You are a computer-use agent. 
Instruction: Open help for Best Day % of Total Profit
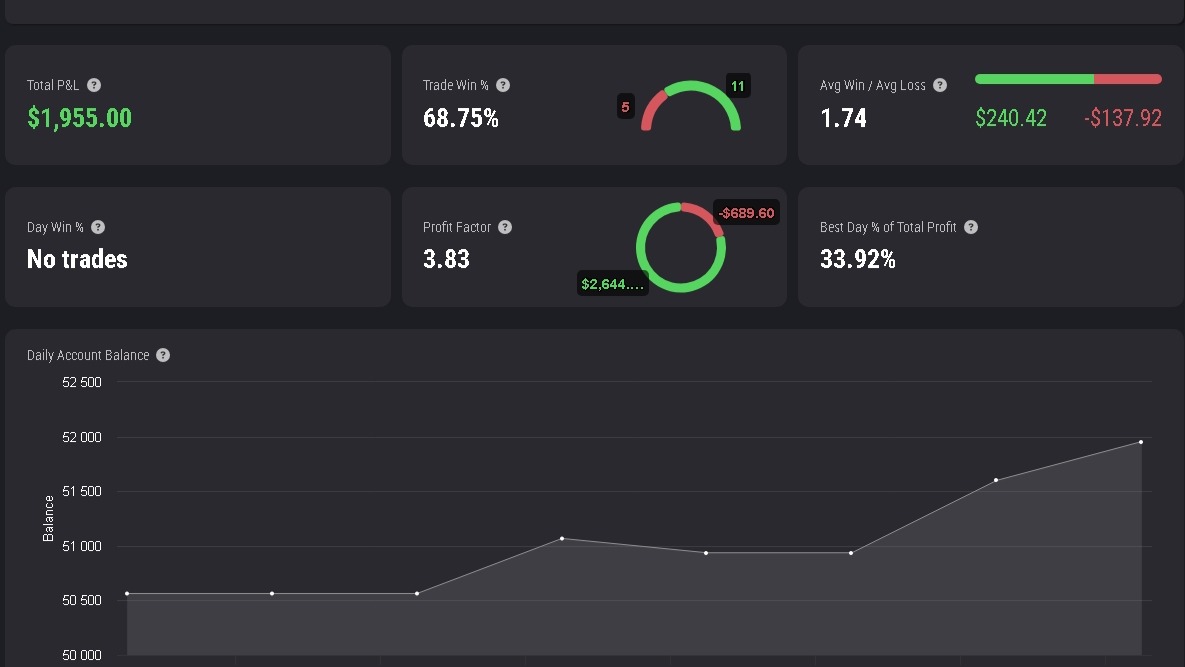(x=970, y=227)
